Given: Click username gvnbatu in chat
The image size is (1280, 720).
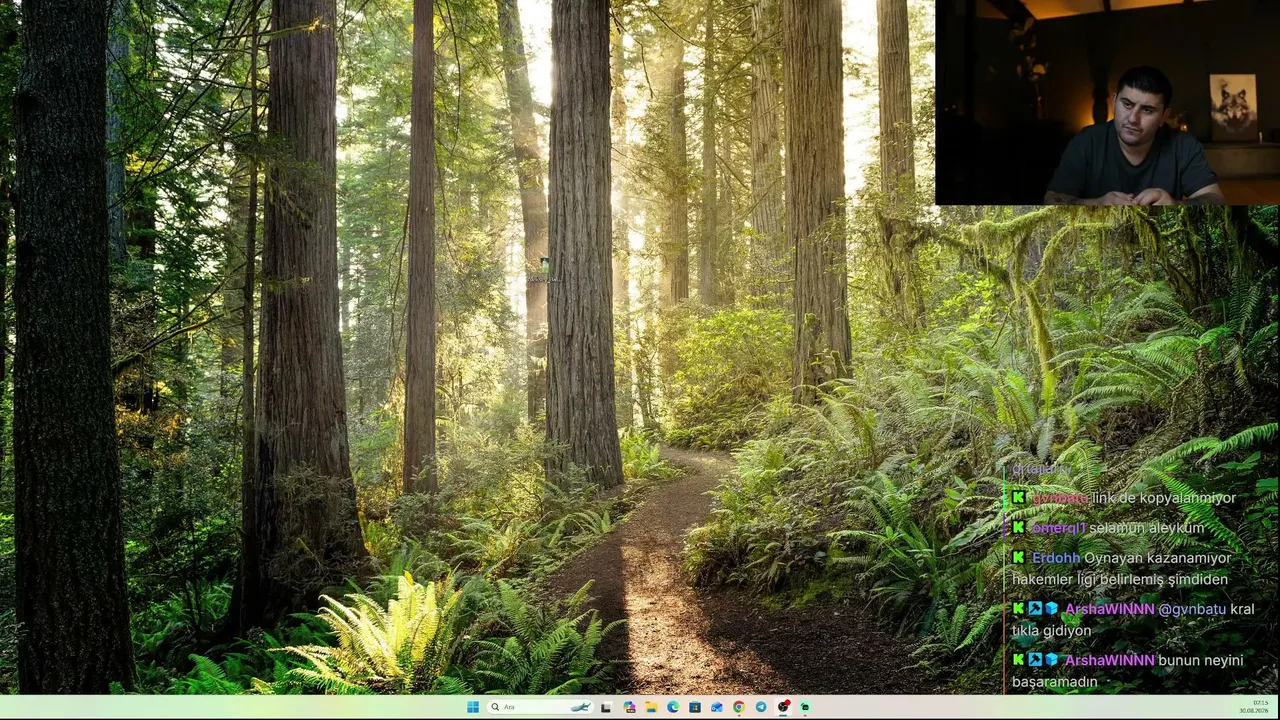Looking at the screenshot, I should [x=1059, y=498].
